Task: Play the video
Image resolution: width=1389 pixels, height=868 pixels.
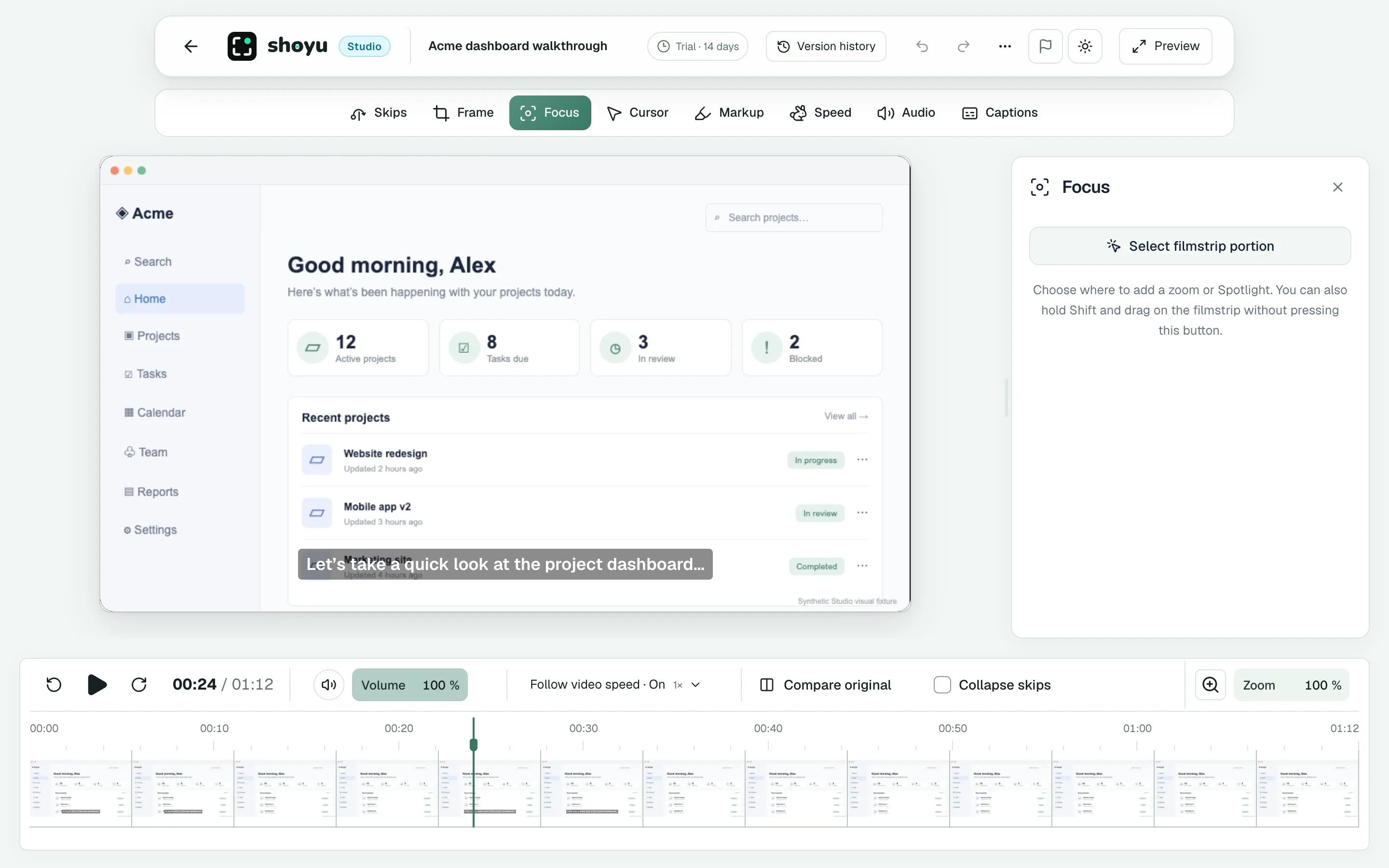Action: (96, 684)
